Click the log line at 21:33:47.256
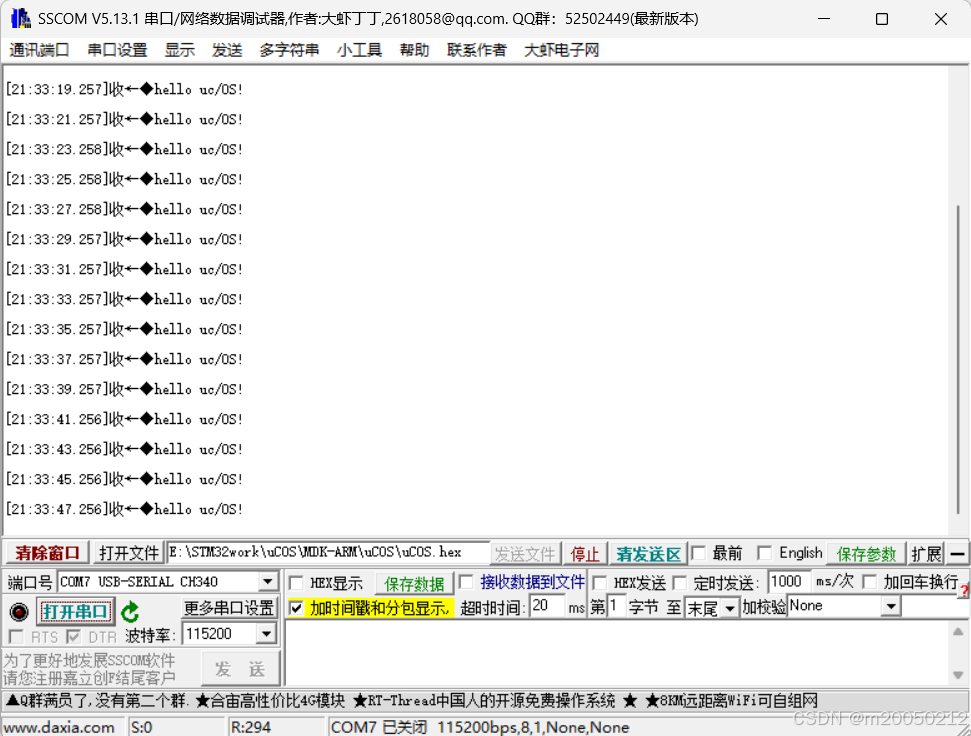Screen dimensions: 971x736 tap(124, 509)
